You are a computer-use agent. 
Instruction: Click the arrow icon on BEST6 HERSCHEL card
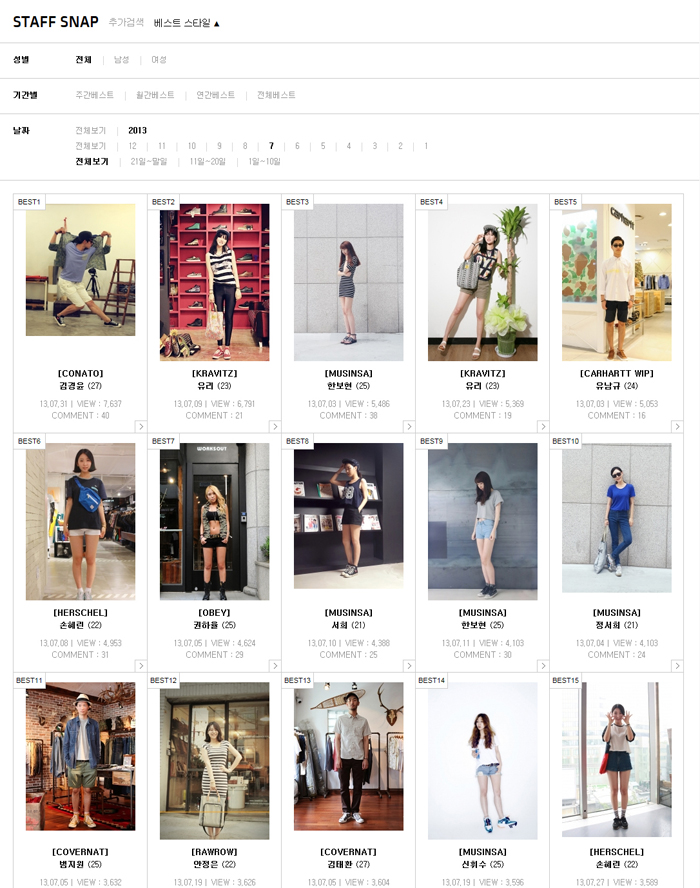pos(140,666)
